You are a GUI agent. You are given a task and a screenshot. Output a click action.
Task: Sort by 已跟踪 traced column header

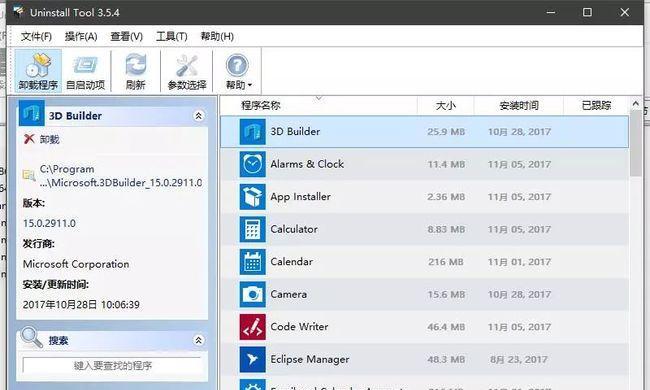(596, 105)
